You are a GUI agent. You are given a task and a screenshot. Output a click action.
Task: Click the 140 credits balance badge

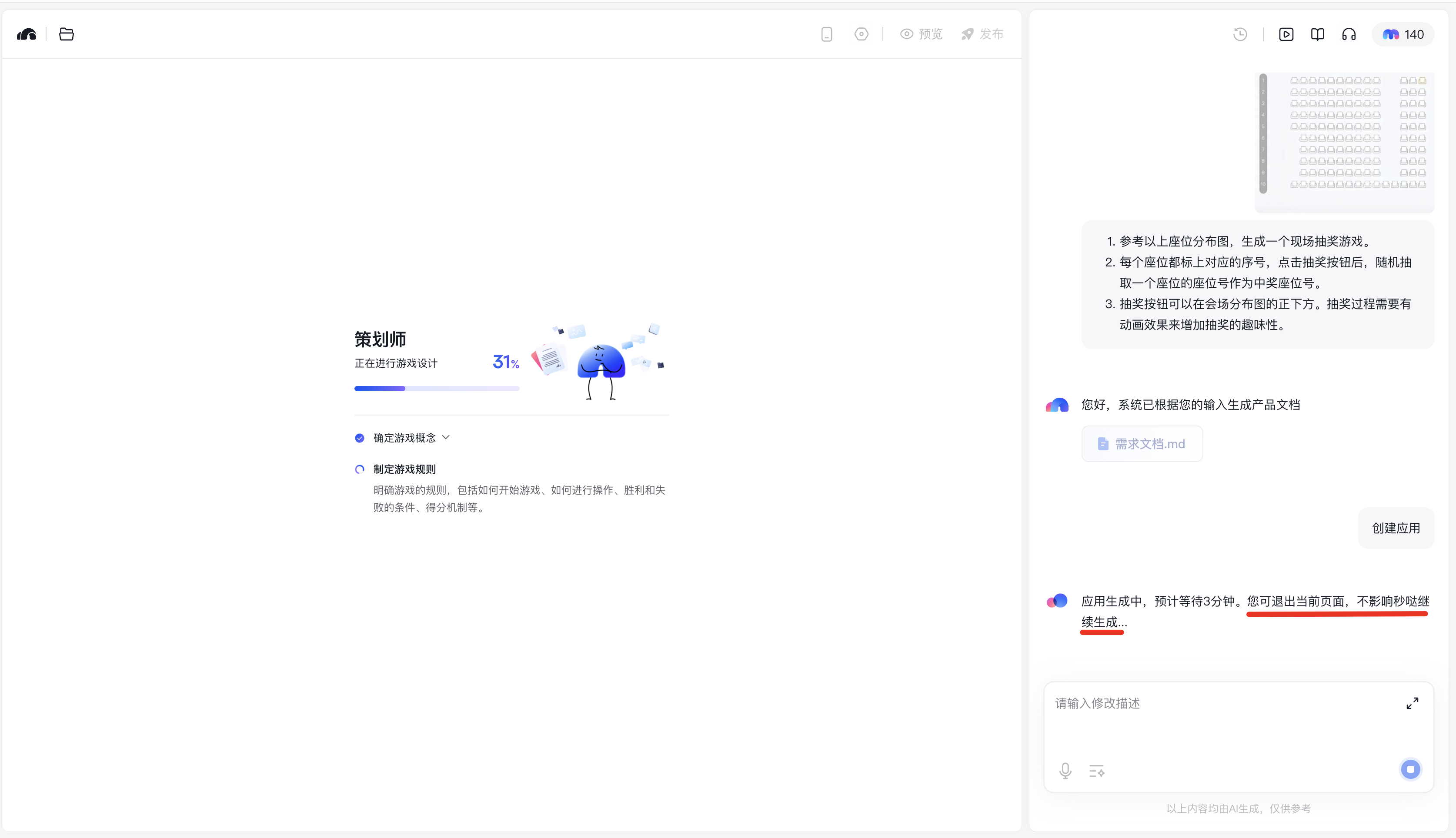pos(1403,34)
